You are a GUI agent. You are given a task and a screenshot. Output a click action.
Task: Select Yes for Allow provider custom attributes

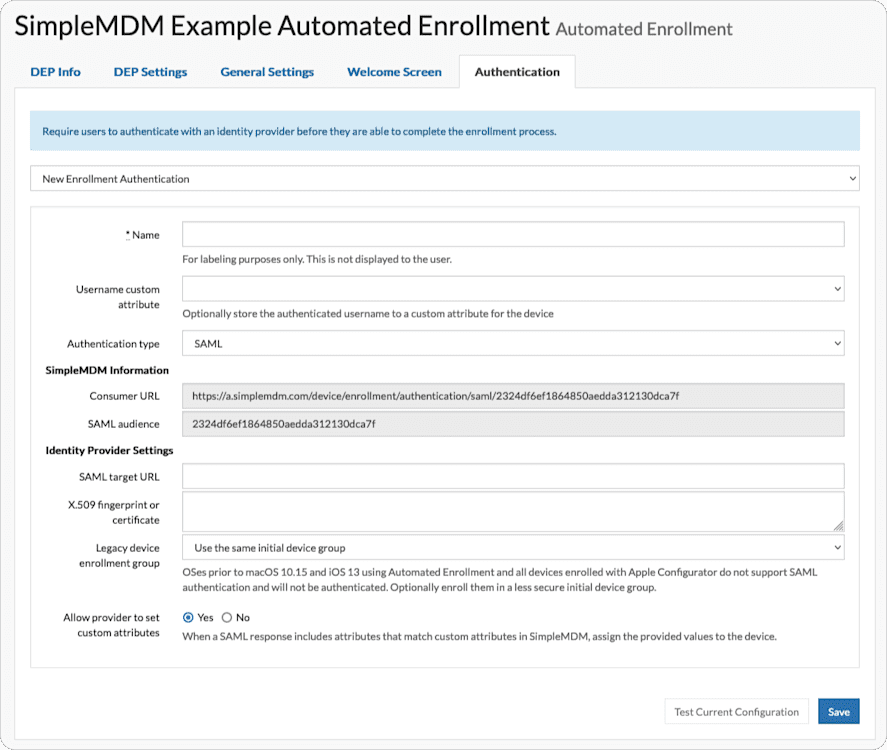tap(188, 618)
